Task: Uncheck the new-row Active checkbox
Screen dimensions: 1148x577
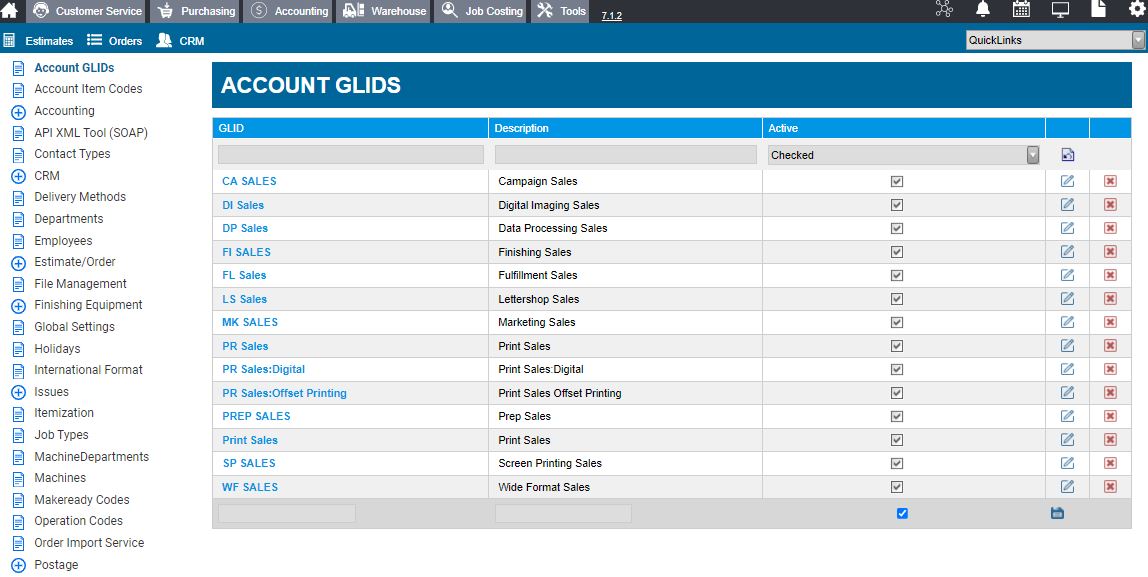Action: coord(902,513)
